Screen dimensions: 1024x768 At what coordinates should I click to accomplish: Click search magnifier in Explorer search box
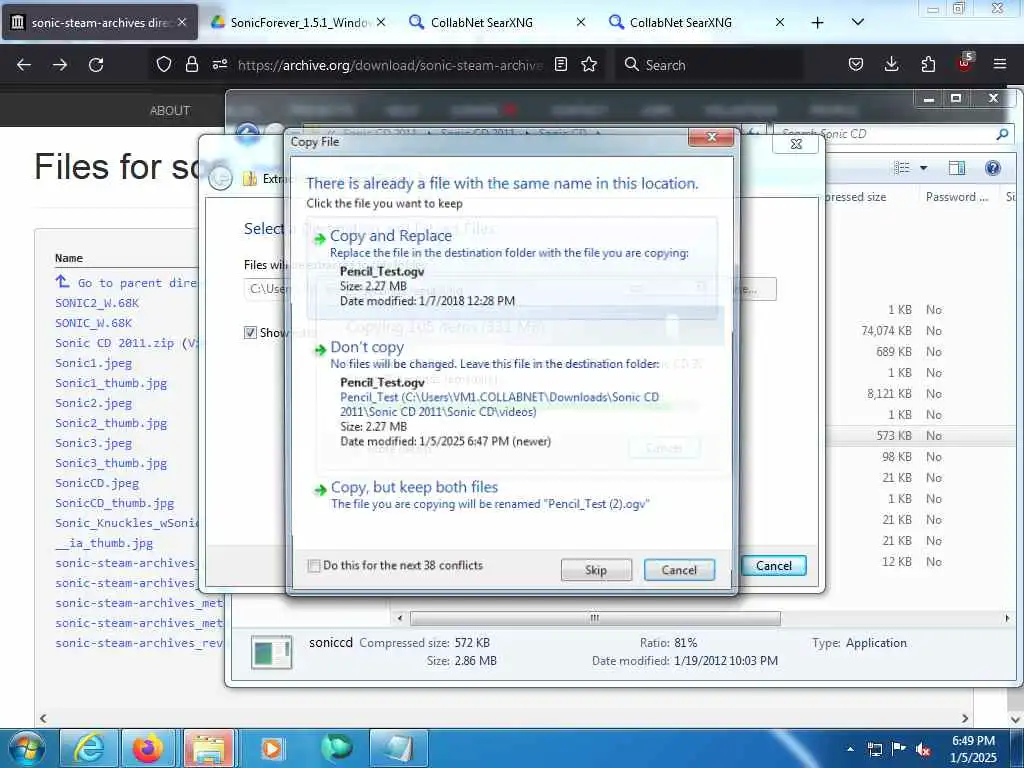1002,134
